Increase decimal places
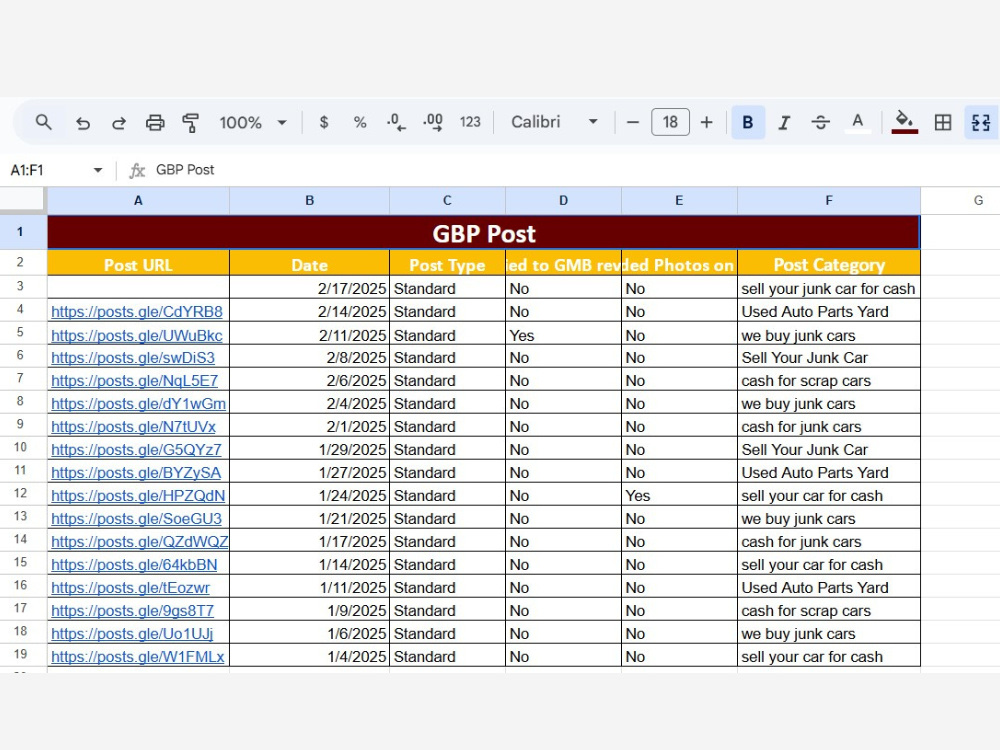 pos(433,122)
